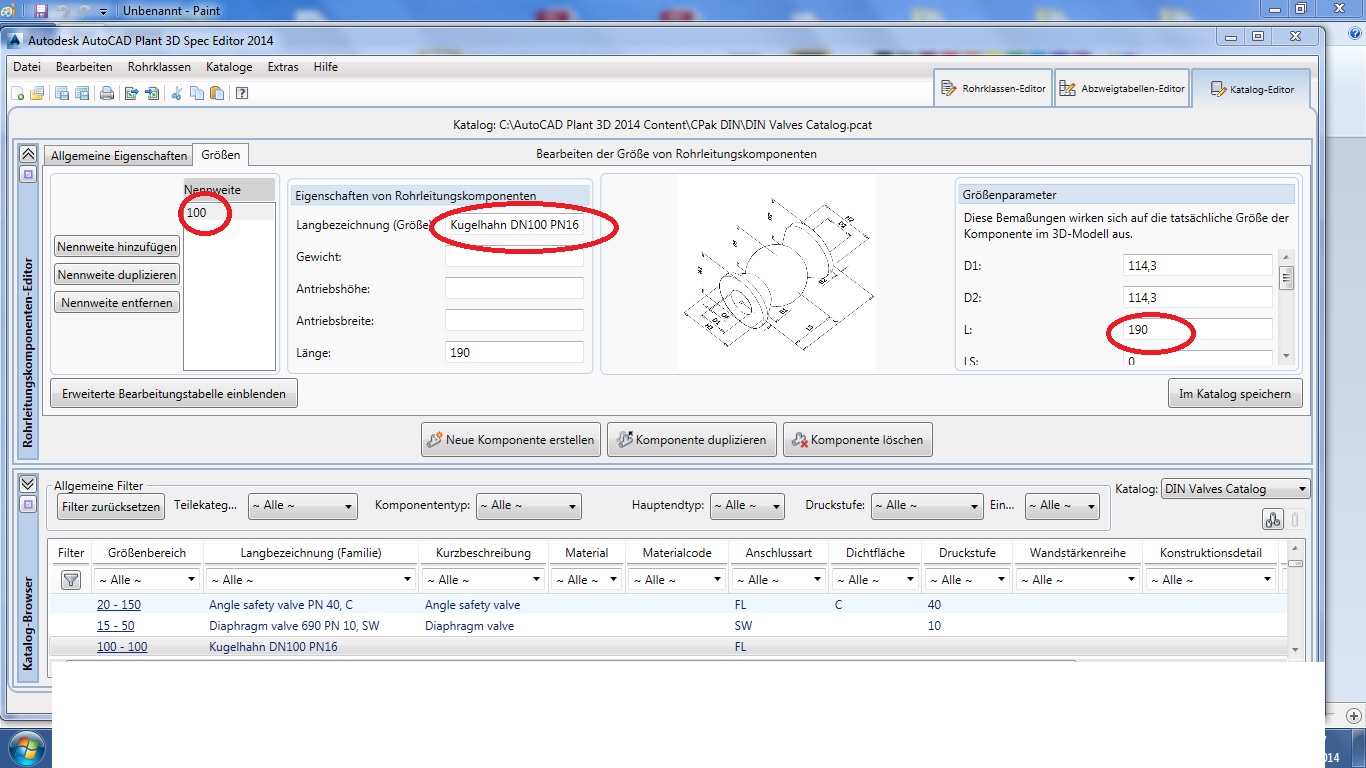1366x768 pixels.
Task: Click the copy icon in toolbar
Action: point(196,93)
